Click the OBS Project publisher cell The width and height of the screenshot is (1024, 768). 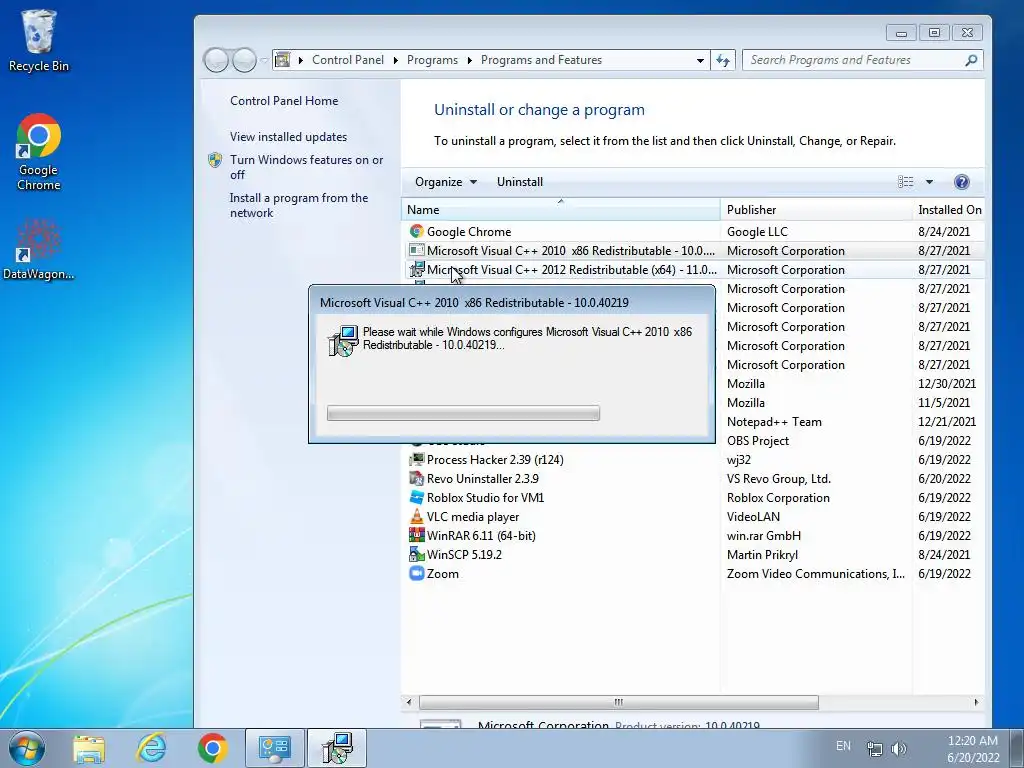coord(758,440)
